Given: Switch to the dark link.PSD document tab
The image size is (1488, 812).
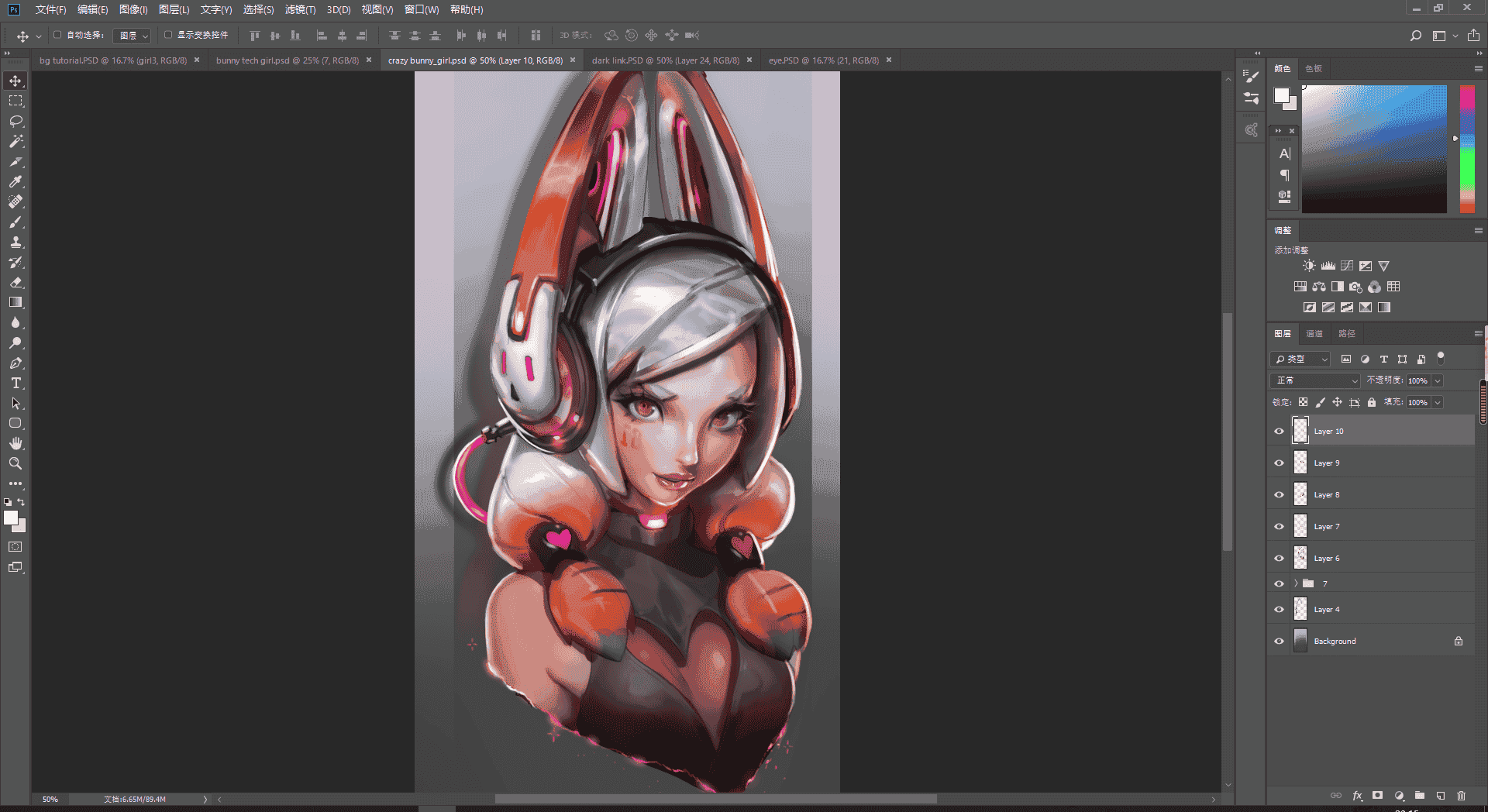Looking at the screenshot, I should (665, 60).
